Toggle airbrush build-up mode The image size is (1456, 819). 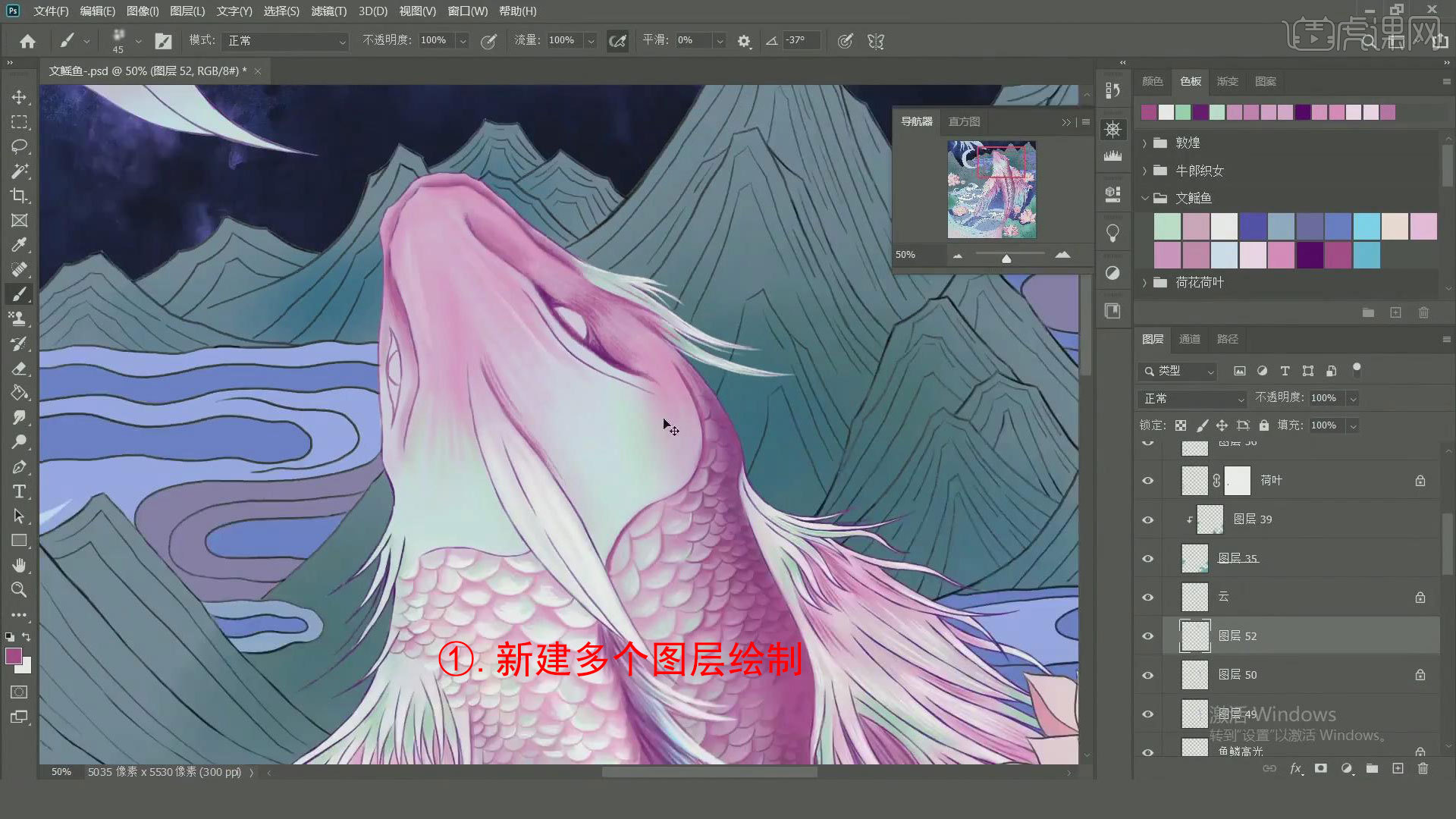(x=617, y=41)
